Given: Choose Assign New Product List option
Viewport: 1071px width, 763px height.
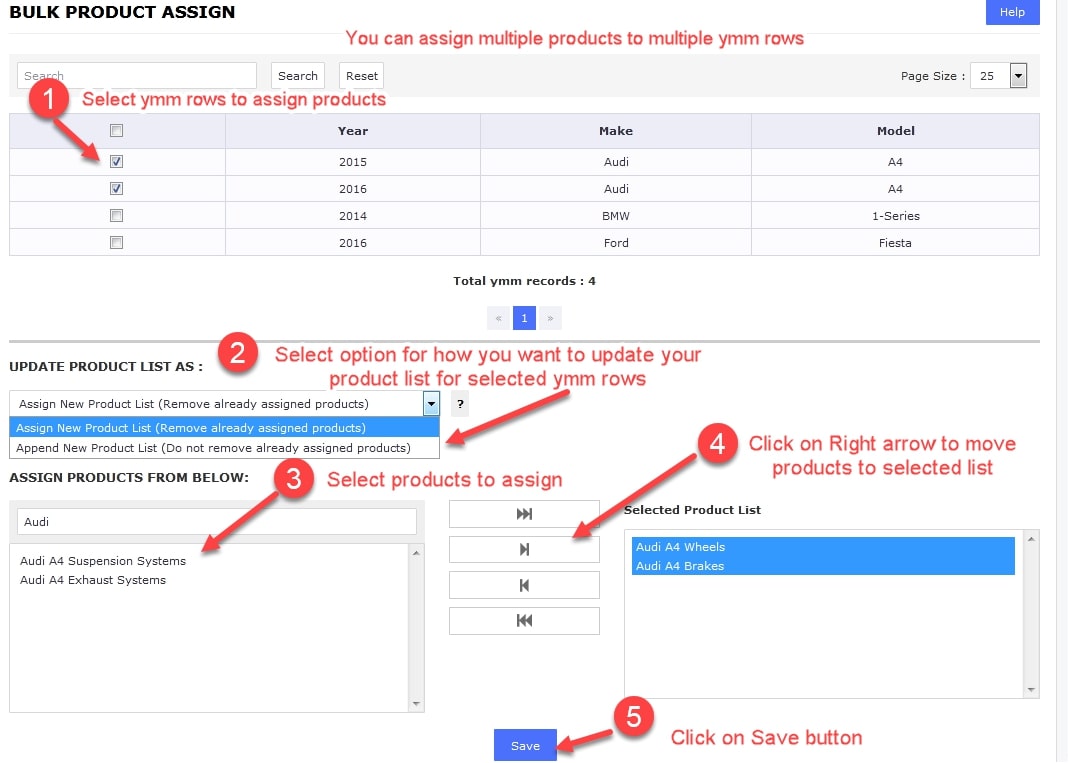Looking at the screenshot, I should (x=191, y=428).
